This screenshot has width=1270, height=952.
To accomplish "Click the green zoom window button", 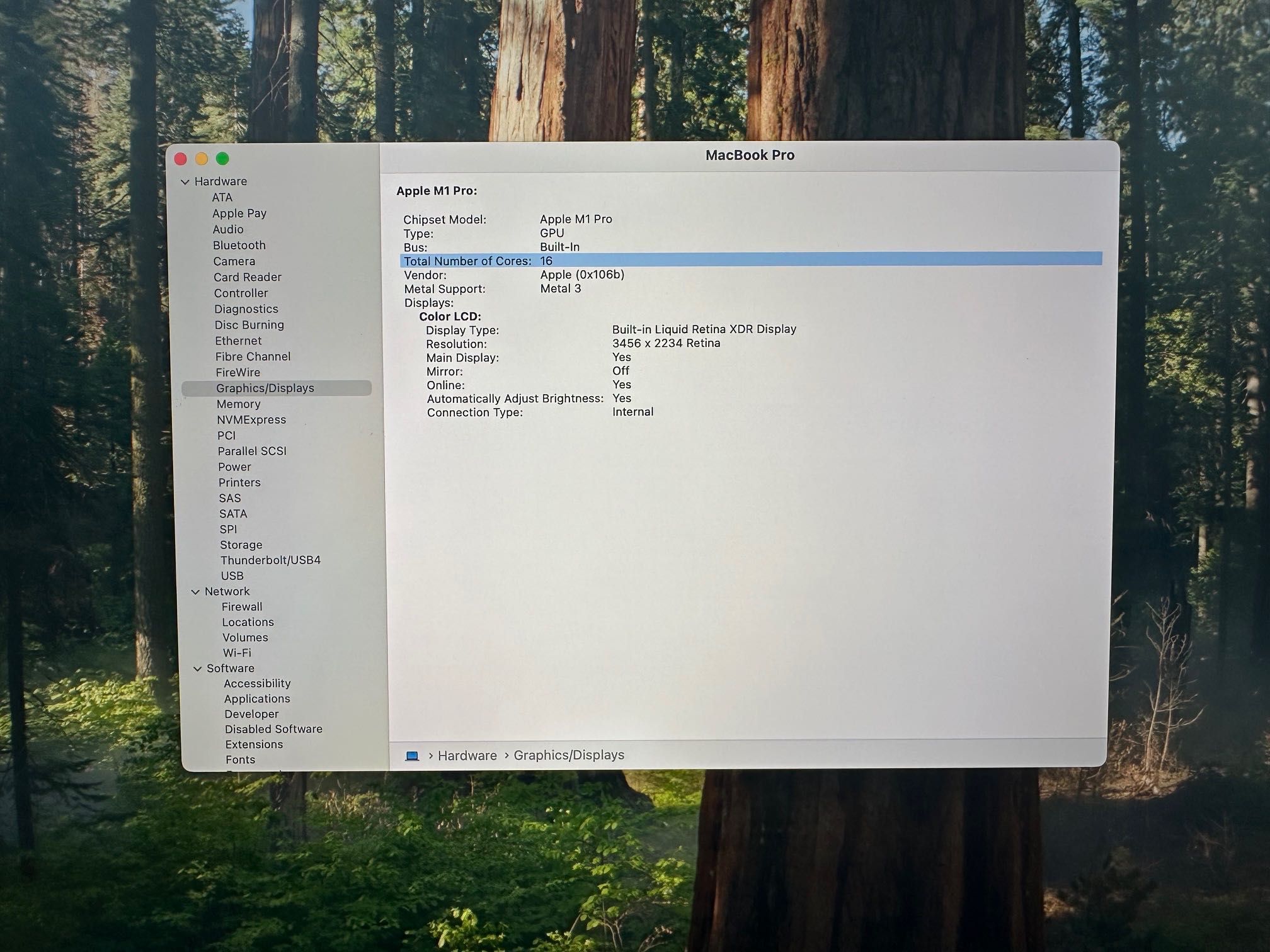I will tap(222, 159).
